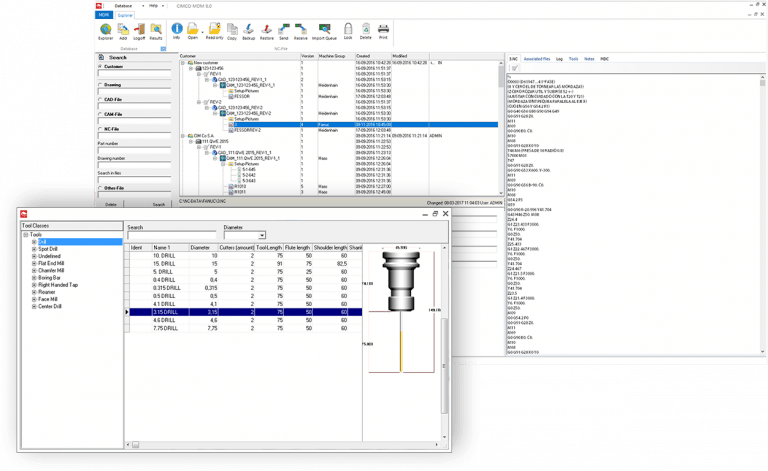Screen dimensions: 768x471
Task: Select the CAD-File radio button
Action: [102, 99]
